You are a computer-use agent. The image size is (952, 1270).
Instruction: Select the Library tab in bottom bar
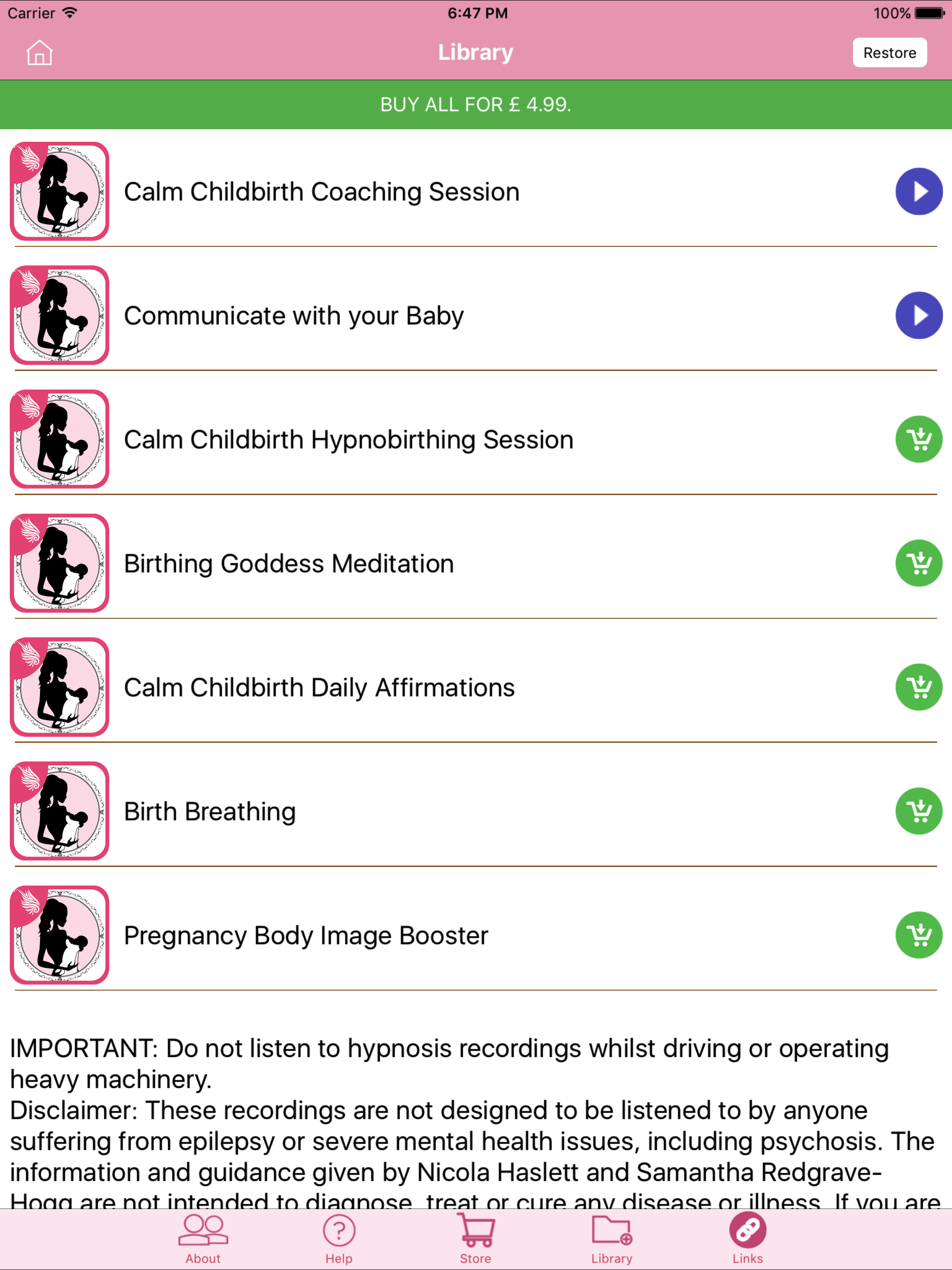(x=612, y=1239)
